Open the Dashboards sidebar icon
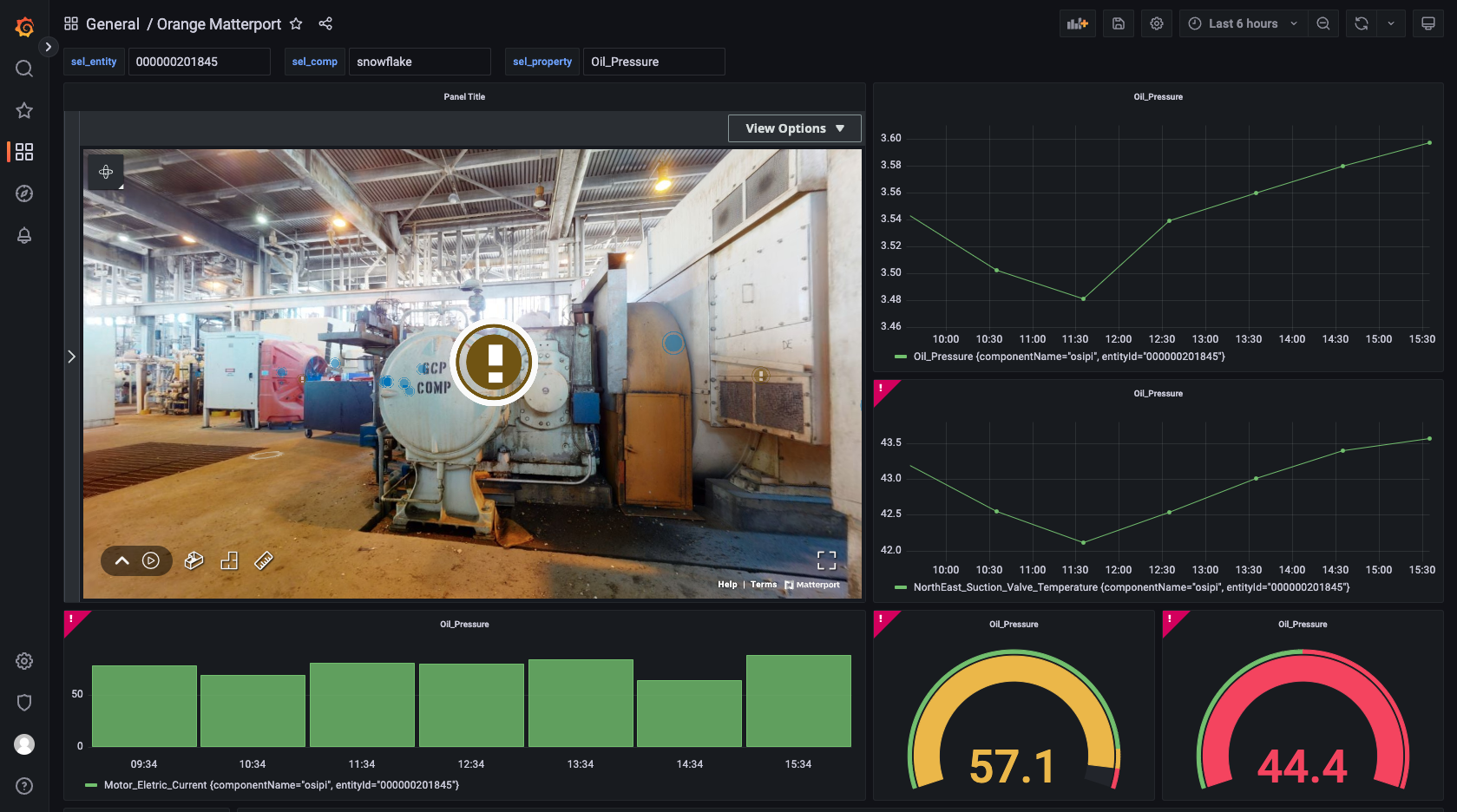Image resolution: width=1457 pixels, height=812 pixels. click(24, 152)
